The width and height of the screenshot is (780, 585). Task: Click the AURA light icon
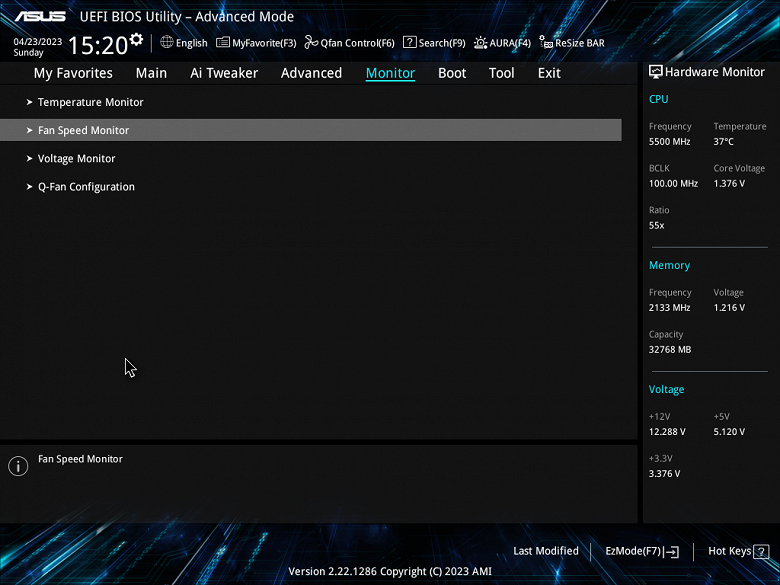481,43
